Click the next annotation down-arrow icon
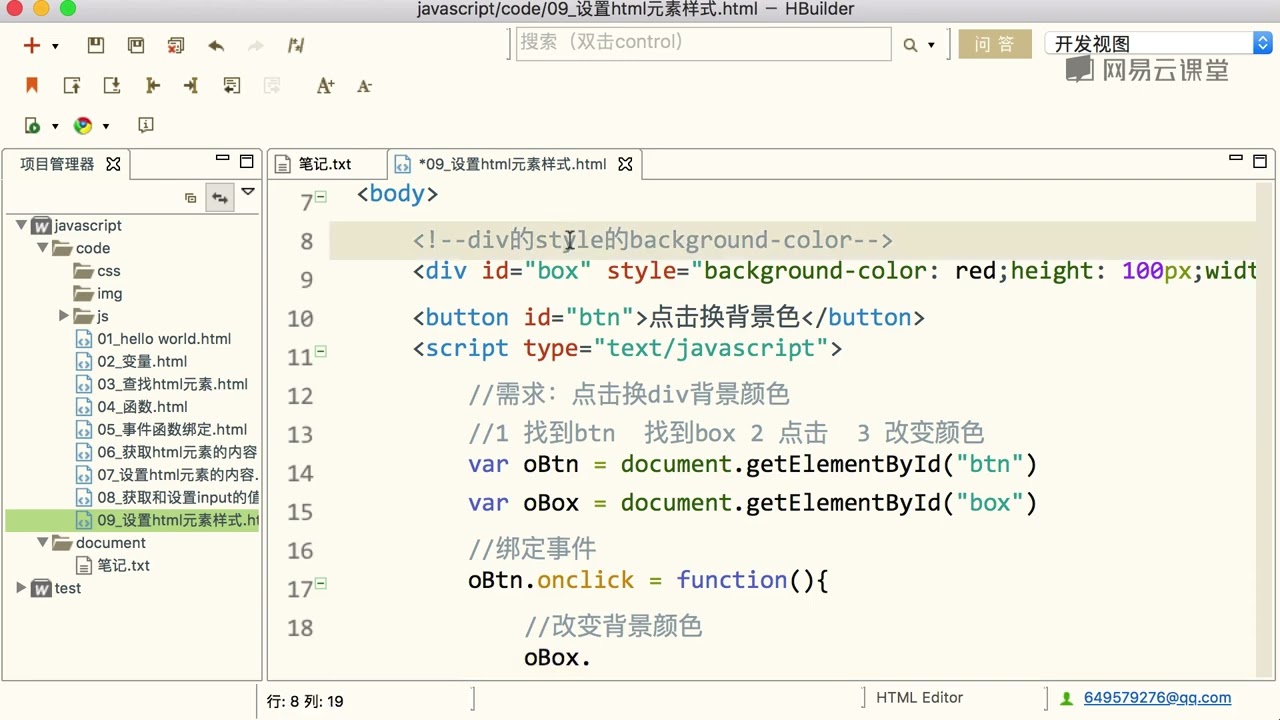1280x720 pixels. pos(112,85)
